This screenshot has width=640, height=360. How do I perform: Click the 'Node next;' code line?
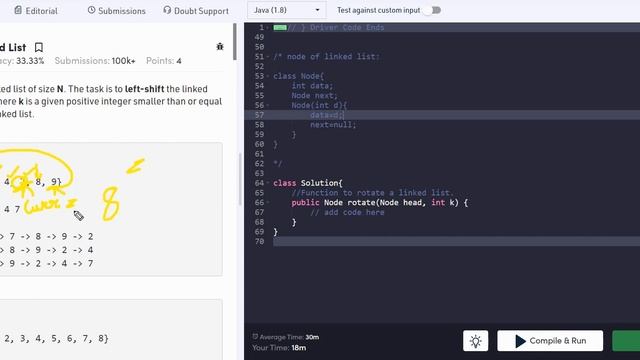(314, 96)
